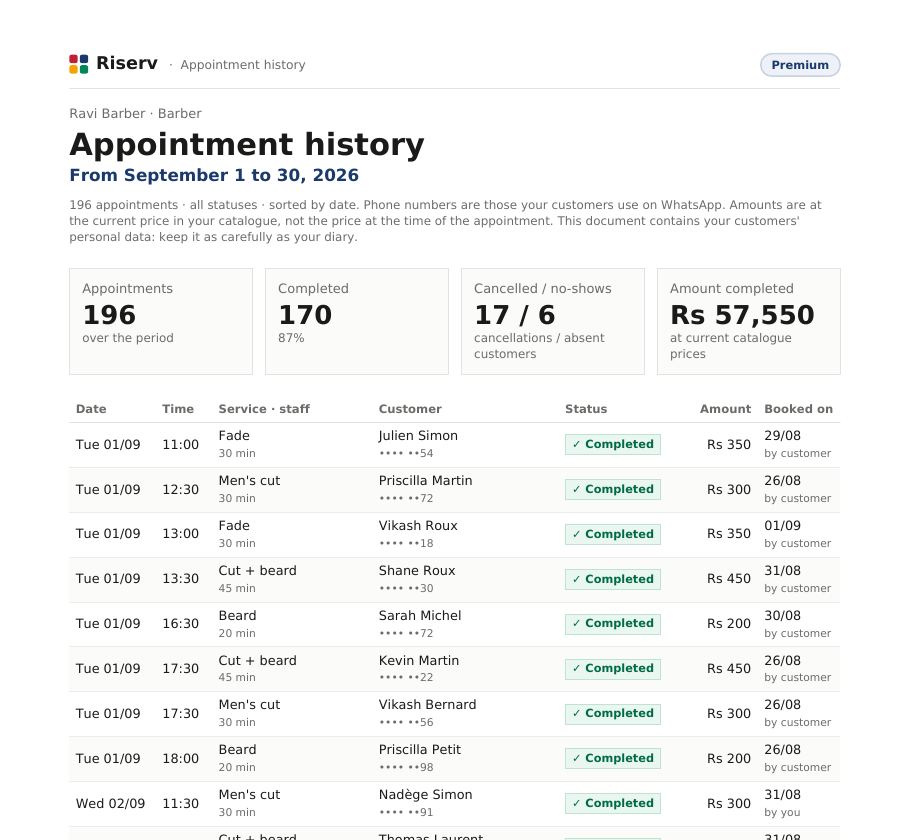Click masked phone ending 98

406,767
